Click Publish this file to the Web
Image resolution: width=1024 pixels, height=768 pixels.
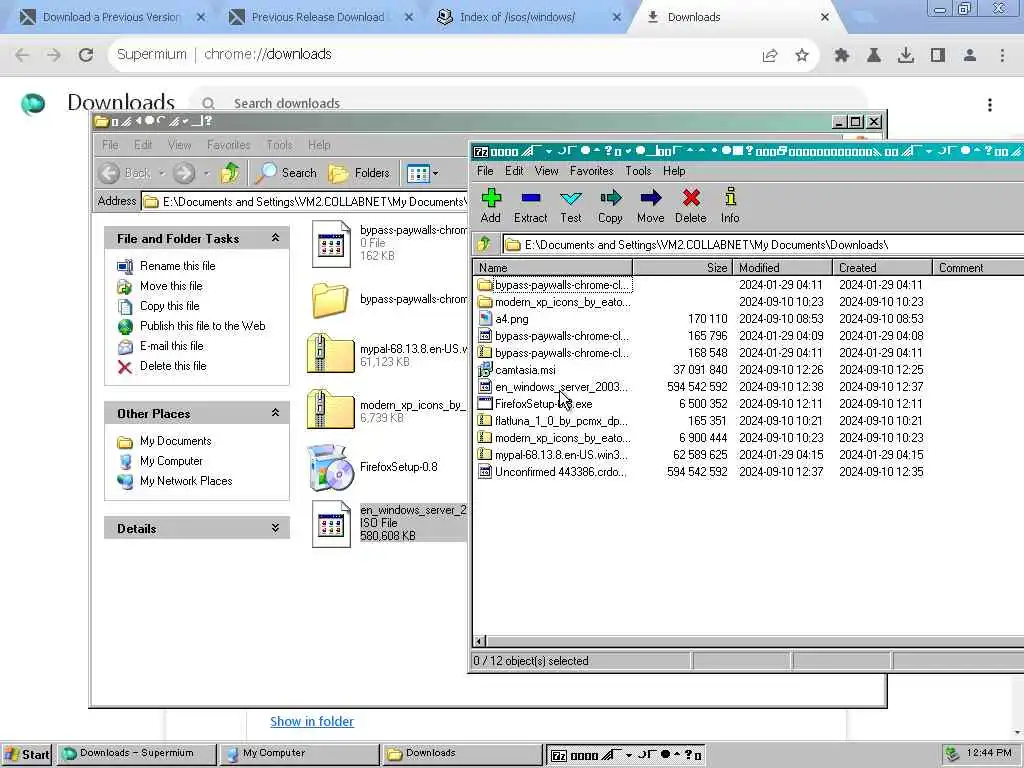[x=202, y=326]
